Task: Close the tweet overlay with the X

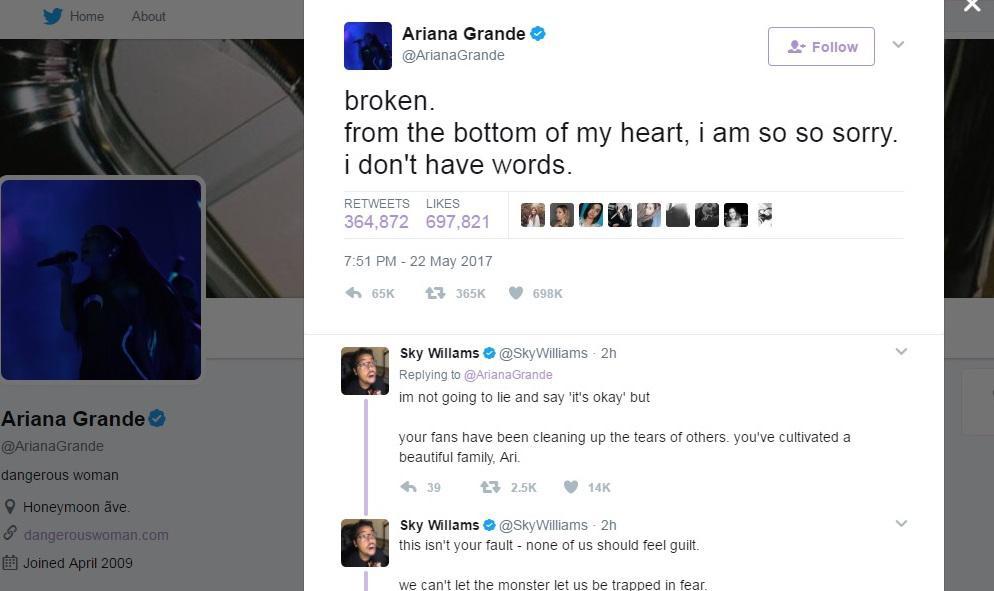Action: pos(972,6)
